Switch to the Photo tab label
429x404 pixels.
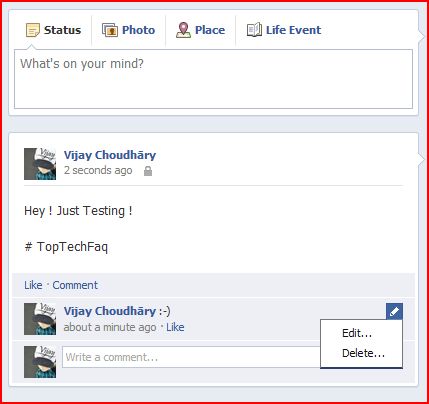click(x=138, y=30)
